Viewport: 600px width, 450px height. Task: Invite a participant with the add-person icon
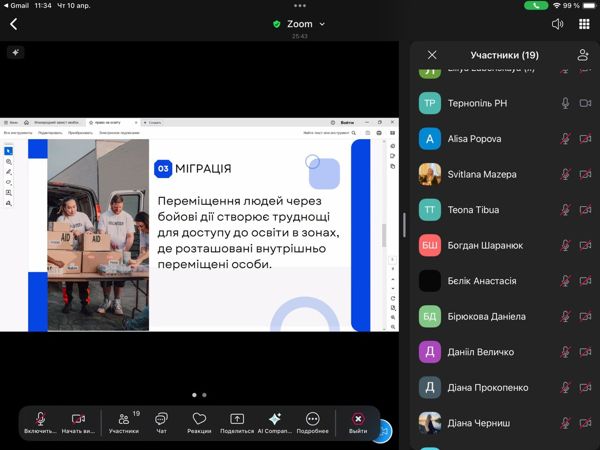coord(583,55)
